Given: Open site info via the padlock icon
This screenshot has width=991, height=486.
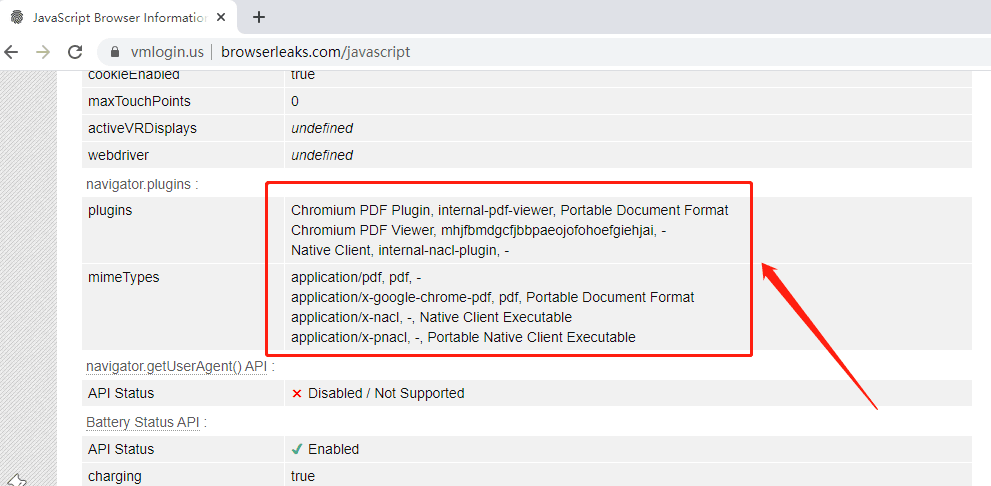Looking at the screenshot, I should coord(115,52).
